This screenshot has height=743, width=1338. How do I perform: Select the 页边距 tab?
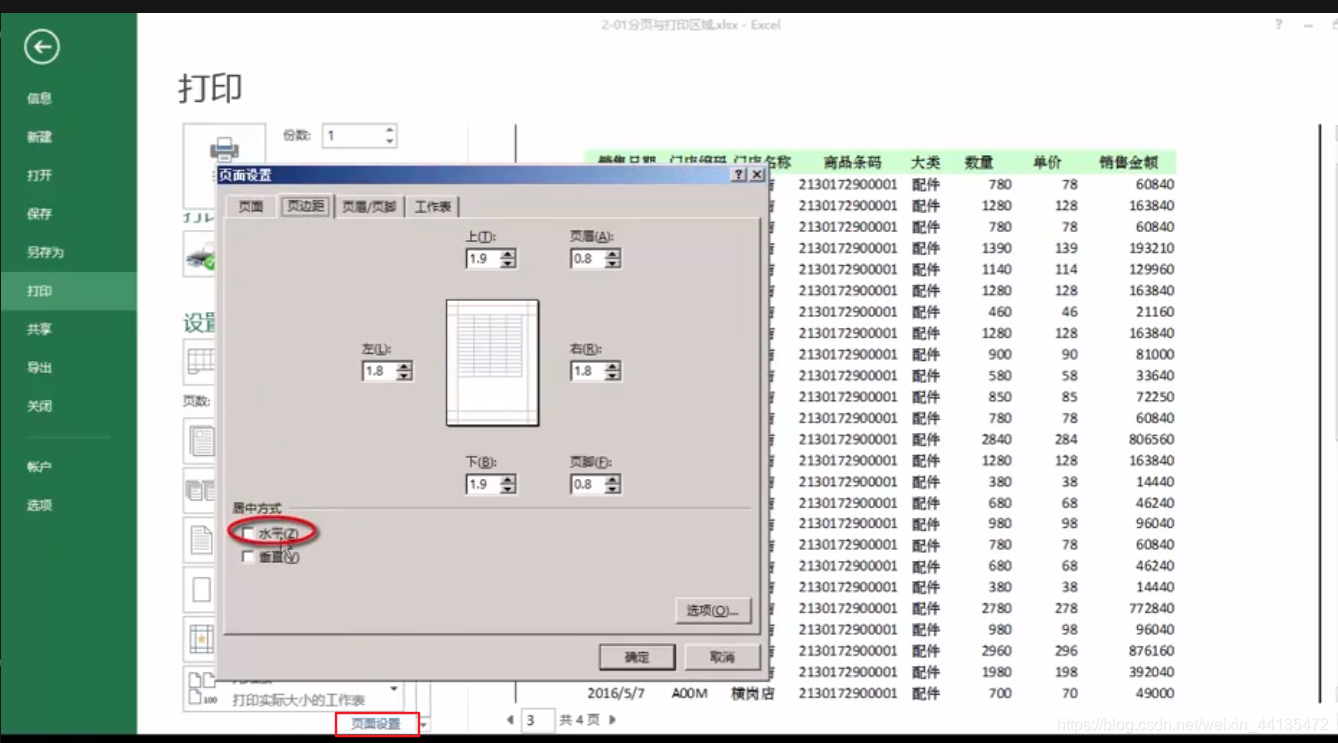[304, 205]
